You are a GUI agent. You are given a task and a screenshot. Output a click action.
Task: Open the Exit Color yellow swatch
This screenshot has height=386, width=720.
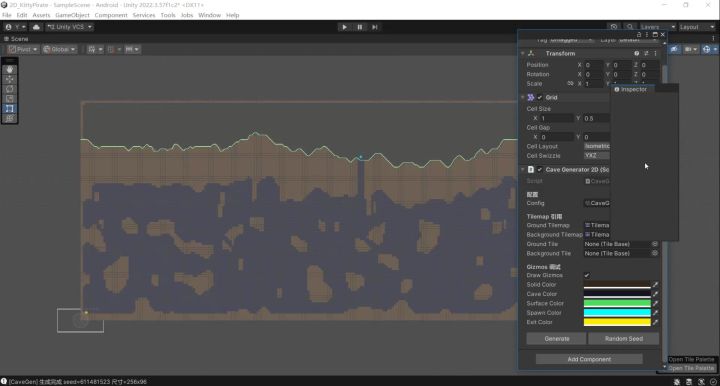[x=617, y=322]
